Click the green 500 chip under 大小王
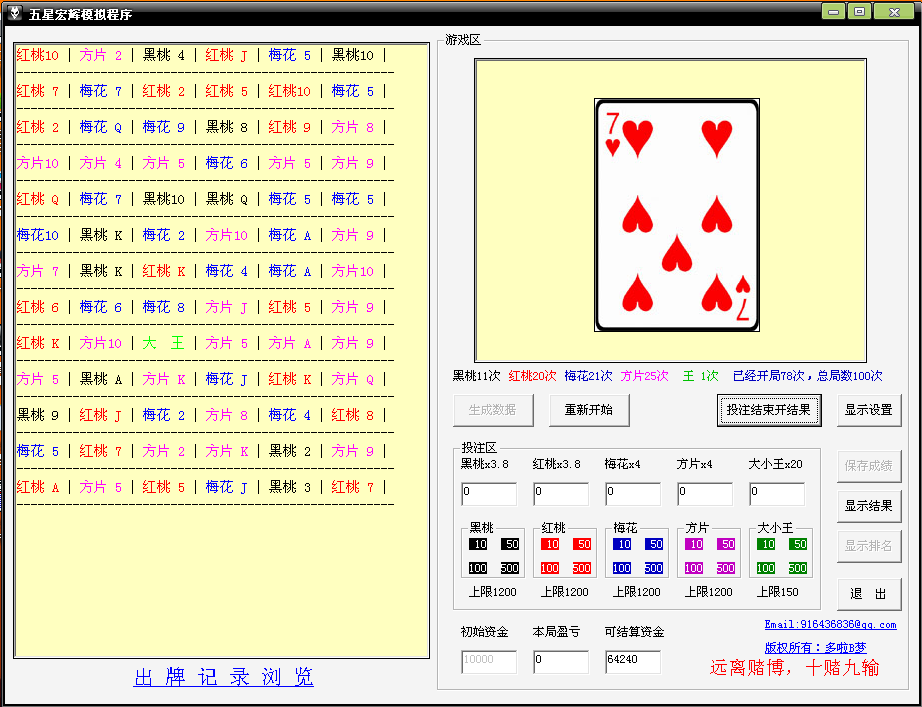 (797, 568)
